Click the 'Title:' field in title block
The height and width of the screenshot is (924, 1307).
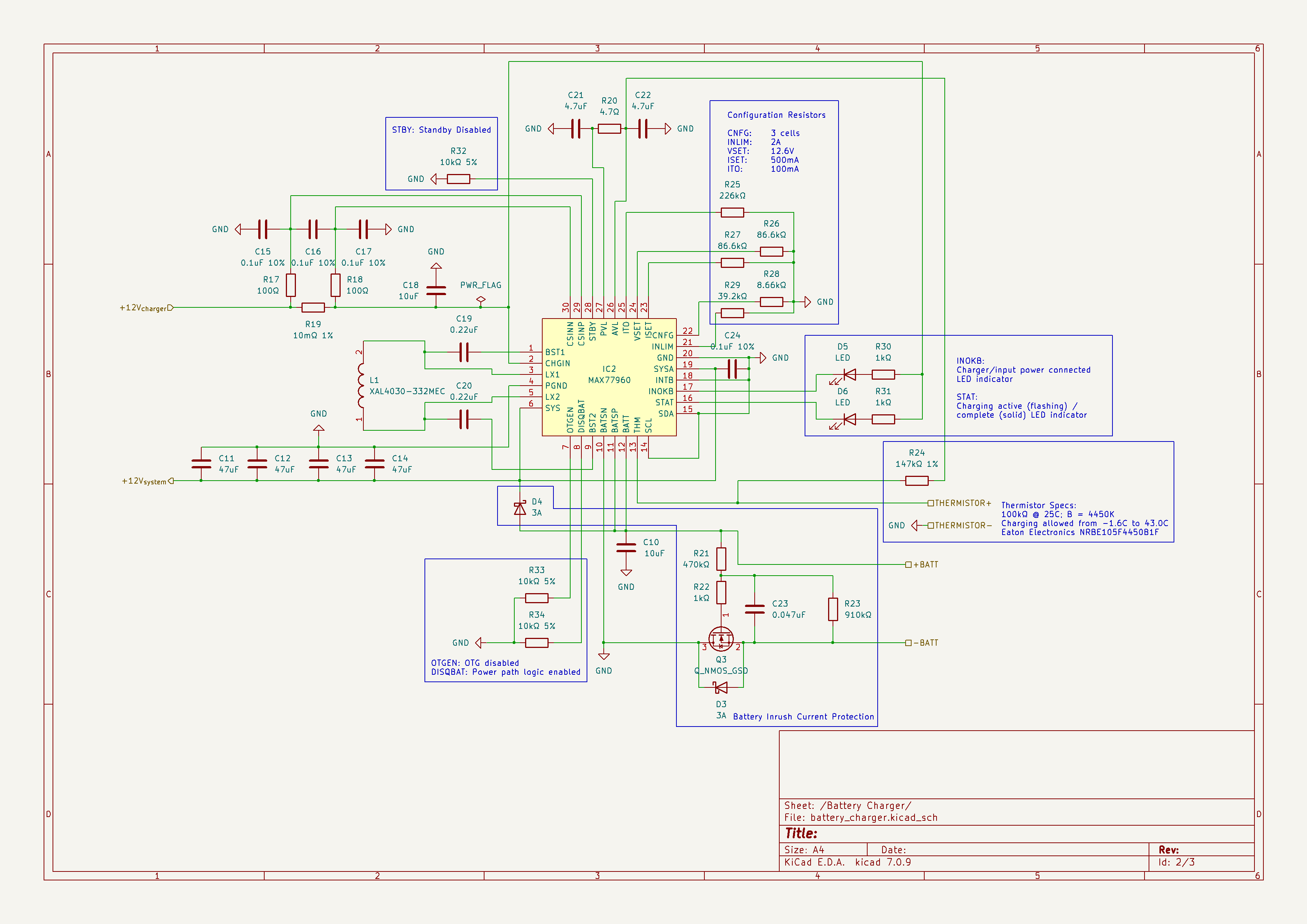[801, 833]
